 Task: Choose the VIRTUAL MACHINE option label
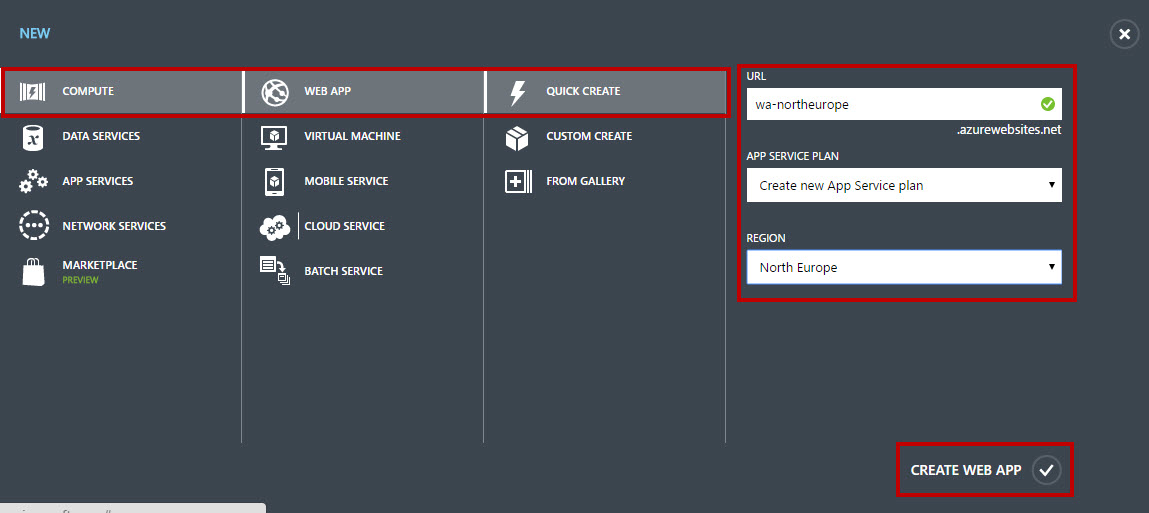352,136
